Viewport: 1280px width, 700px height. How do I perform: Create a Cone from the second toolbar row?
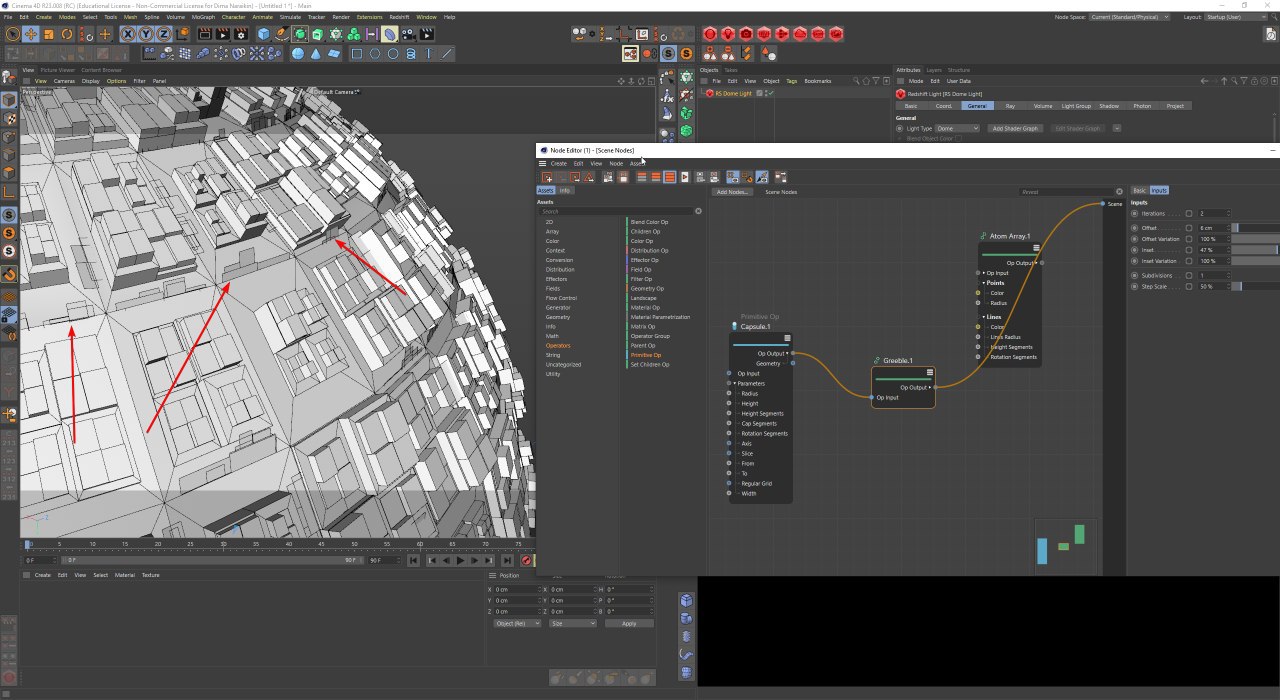coord(316,54)
